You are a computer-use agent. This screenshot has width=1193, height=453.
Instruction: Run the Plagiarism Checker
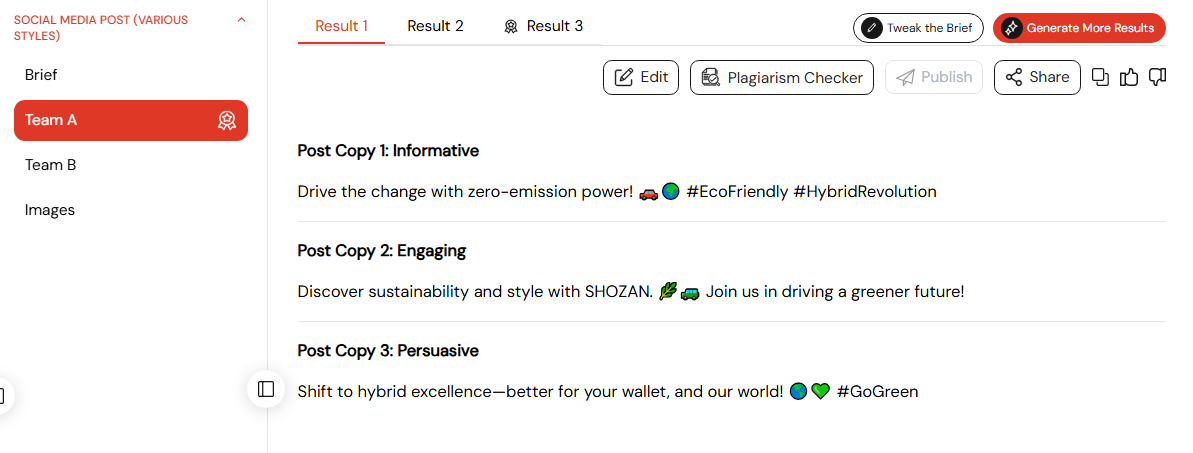pos(781,77)
